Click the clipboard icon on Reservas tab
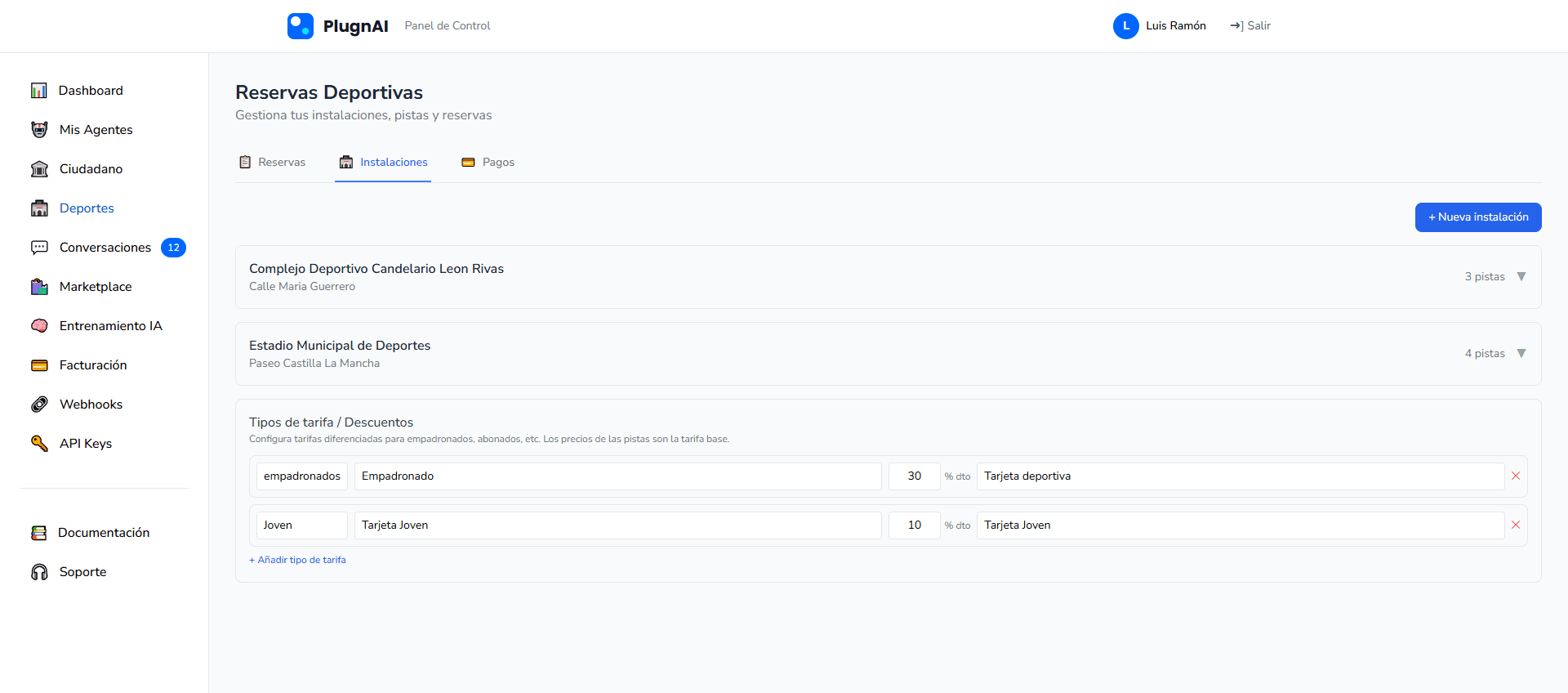The image size is (1568, 693). tap(245, 163)
